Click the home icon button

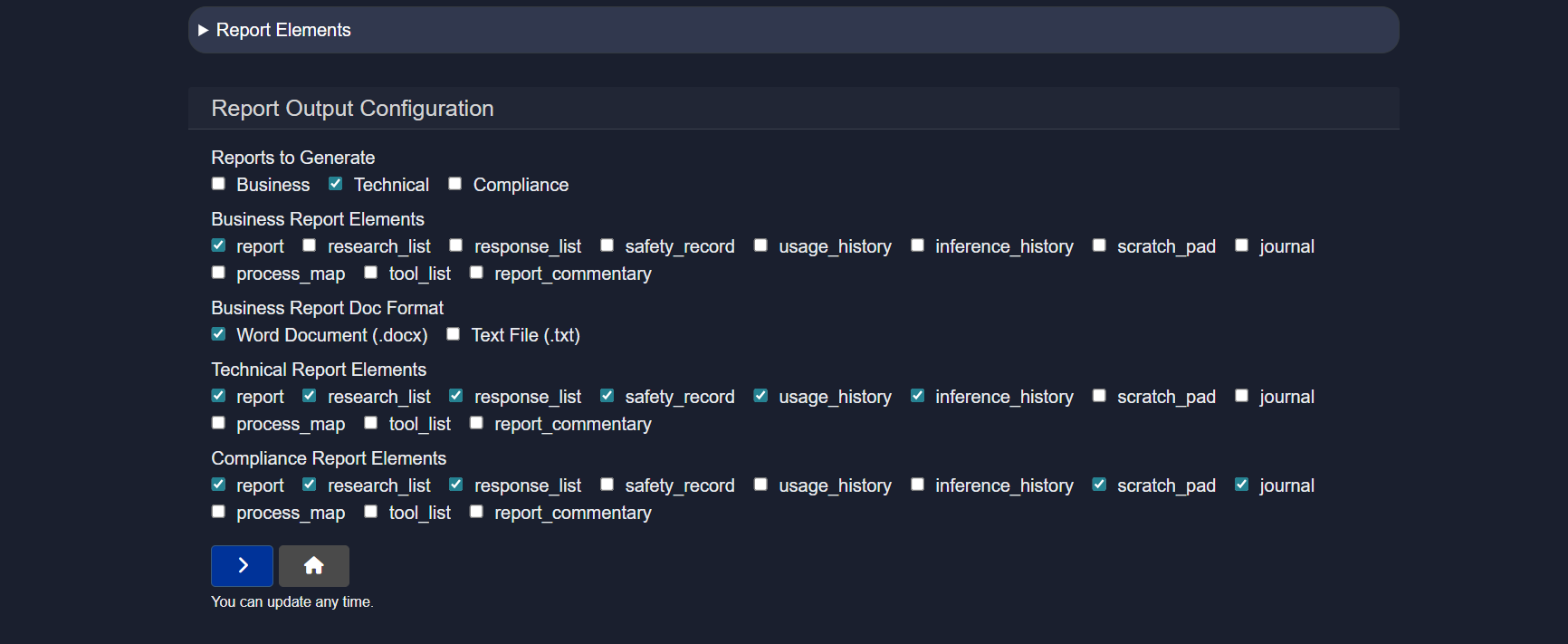coord(313,566)
